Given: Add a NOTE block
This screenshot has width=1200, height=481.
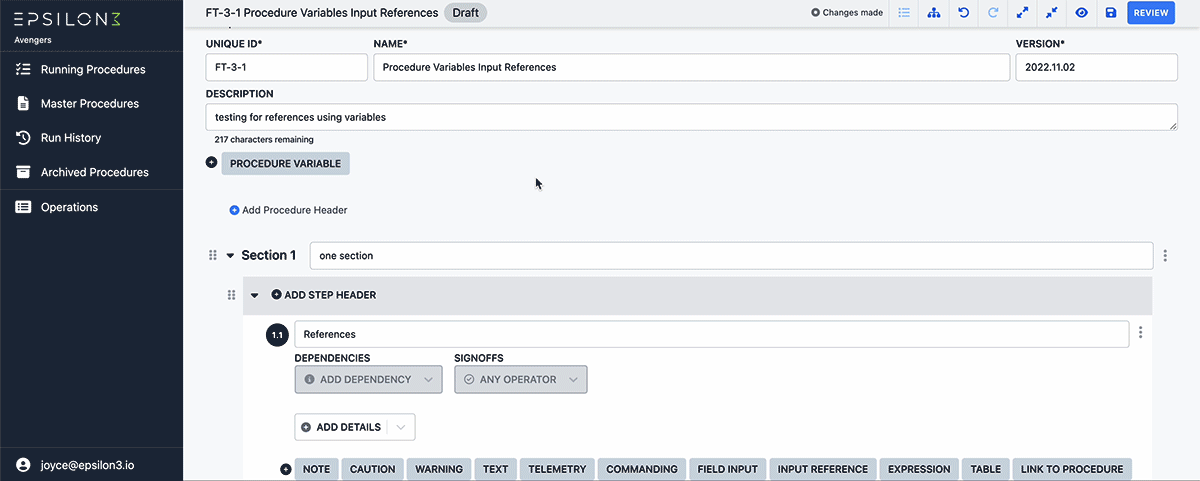Looking at the screenshot, I should click(x=316, y=469).
